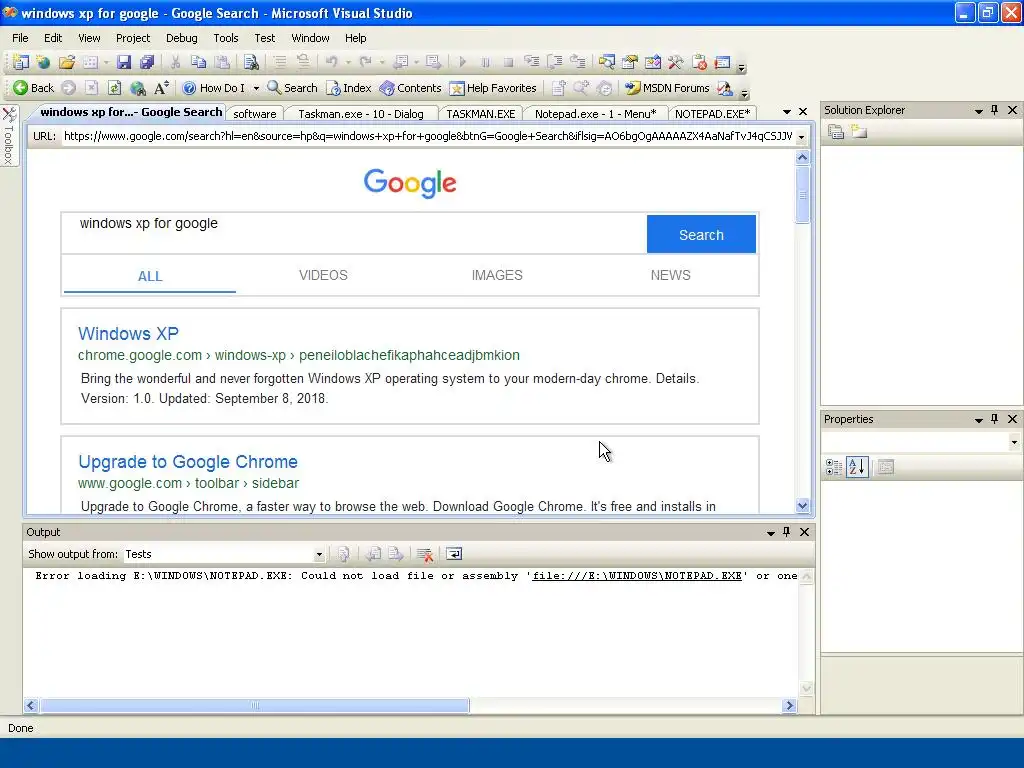This screenshot has width=1024, height=768.
Task: Open help Search magnifier button
Action: pyautogui.click(x=293, y=88)
